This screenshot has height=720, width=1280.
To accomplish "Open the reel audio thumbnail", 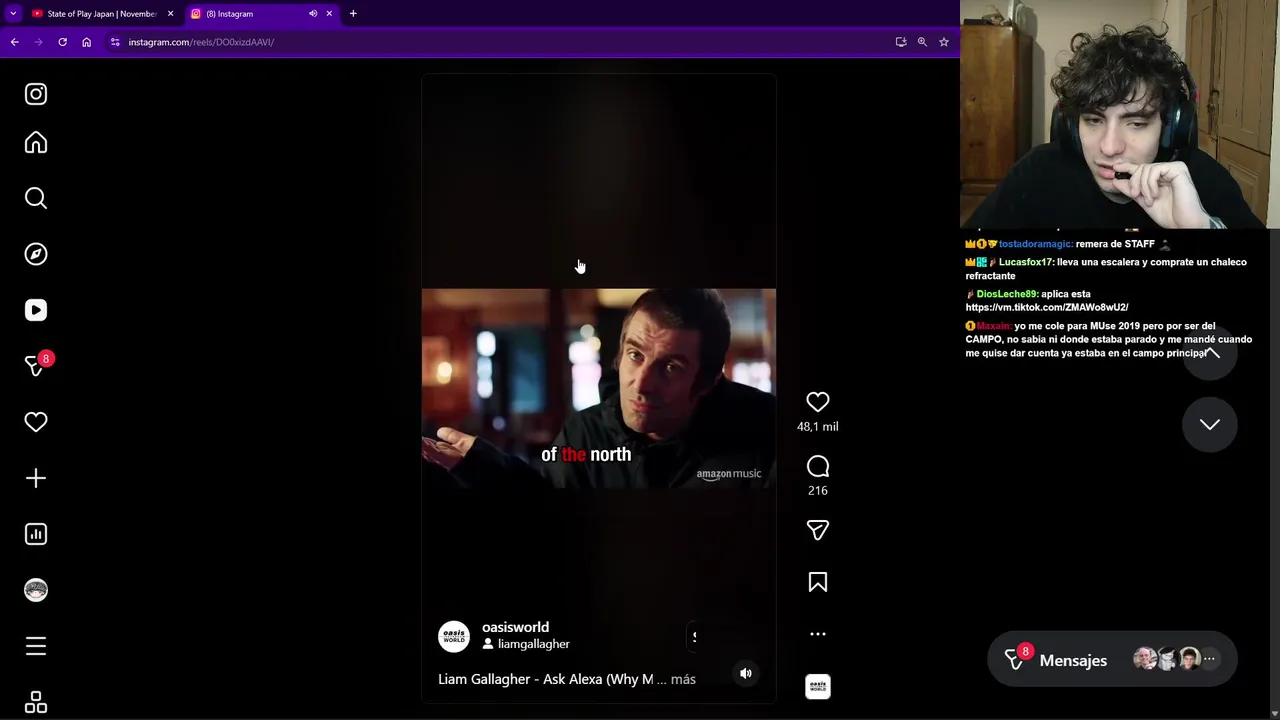I will coord(818,687).
